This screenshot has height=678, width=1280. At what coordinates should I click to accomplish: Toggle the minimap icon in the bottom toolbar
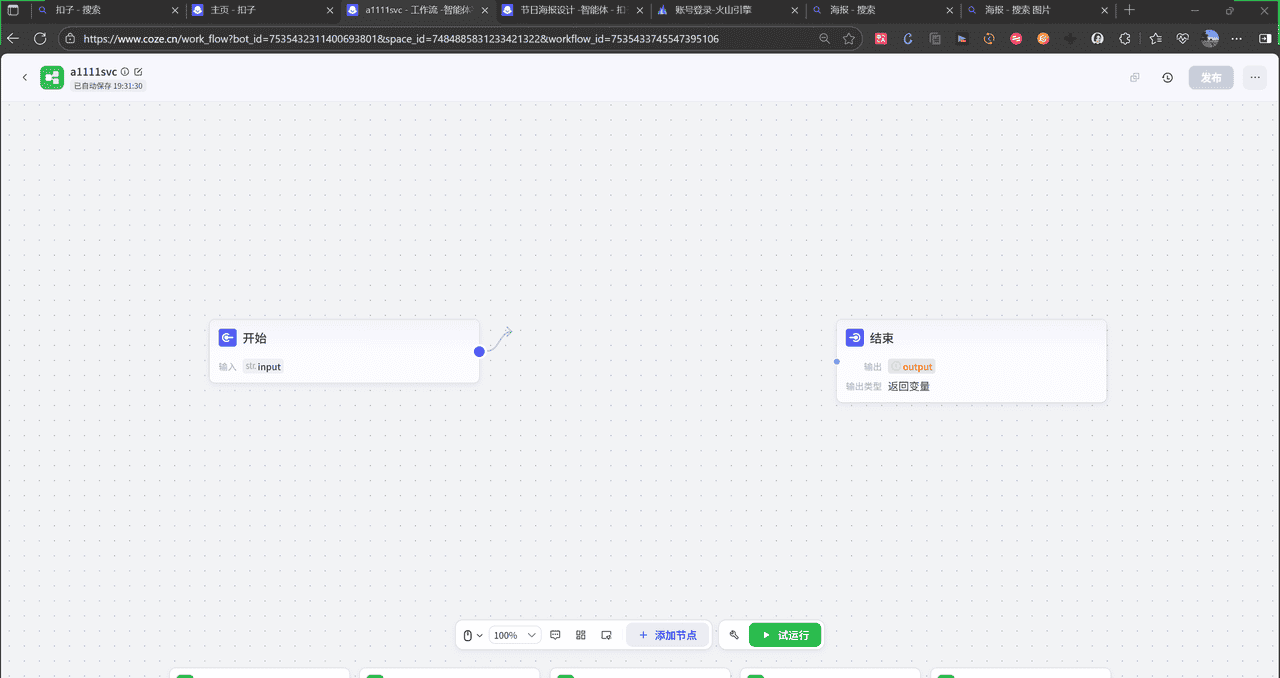[x=606, y=635]
